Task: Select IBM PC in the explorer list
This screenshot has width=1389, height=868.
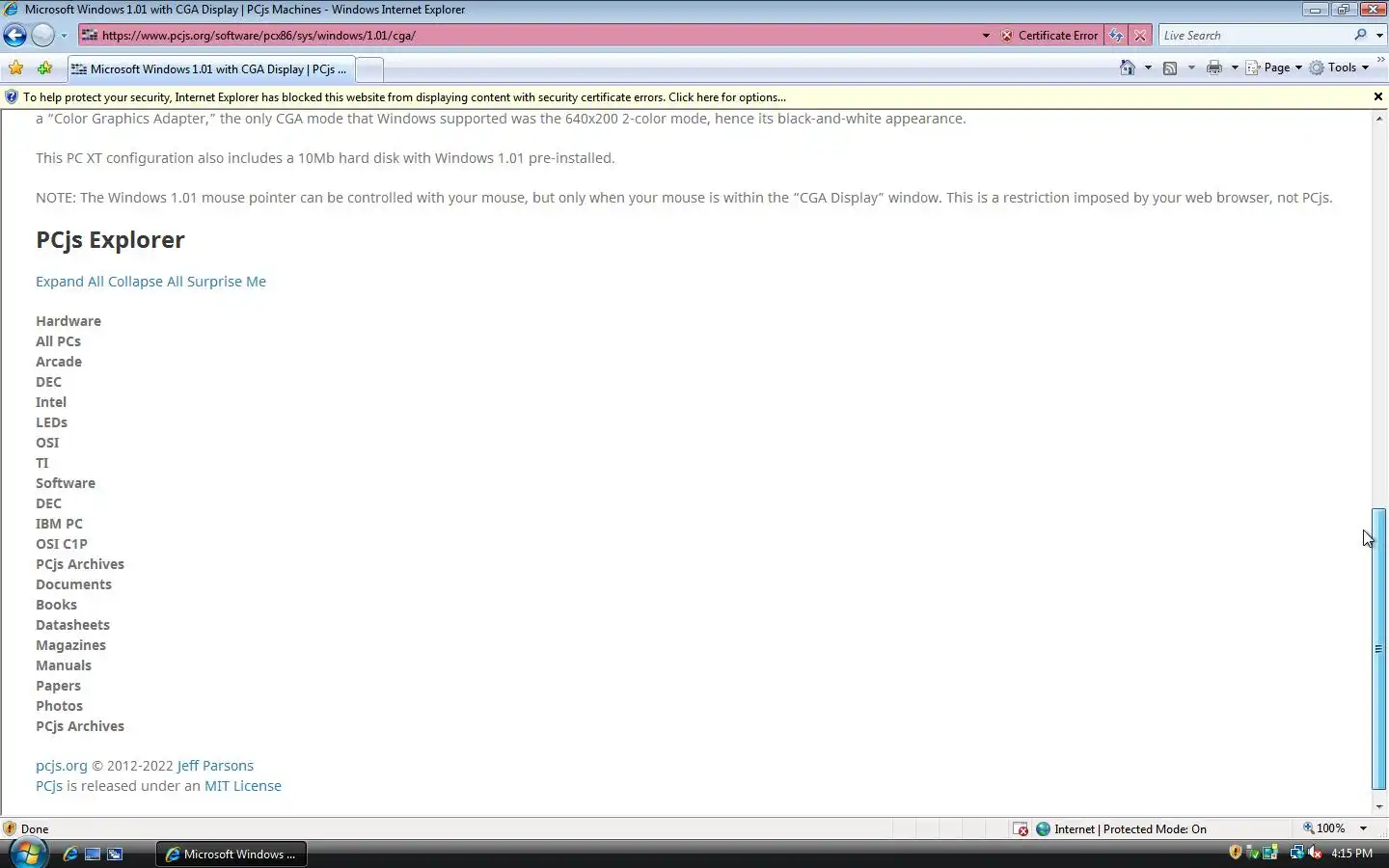Action: pyautogui.click(x=59, y=524)
